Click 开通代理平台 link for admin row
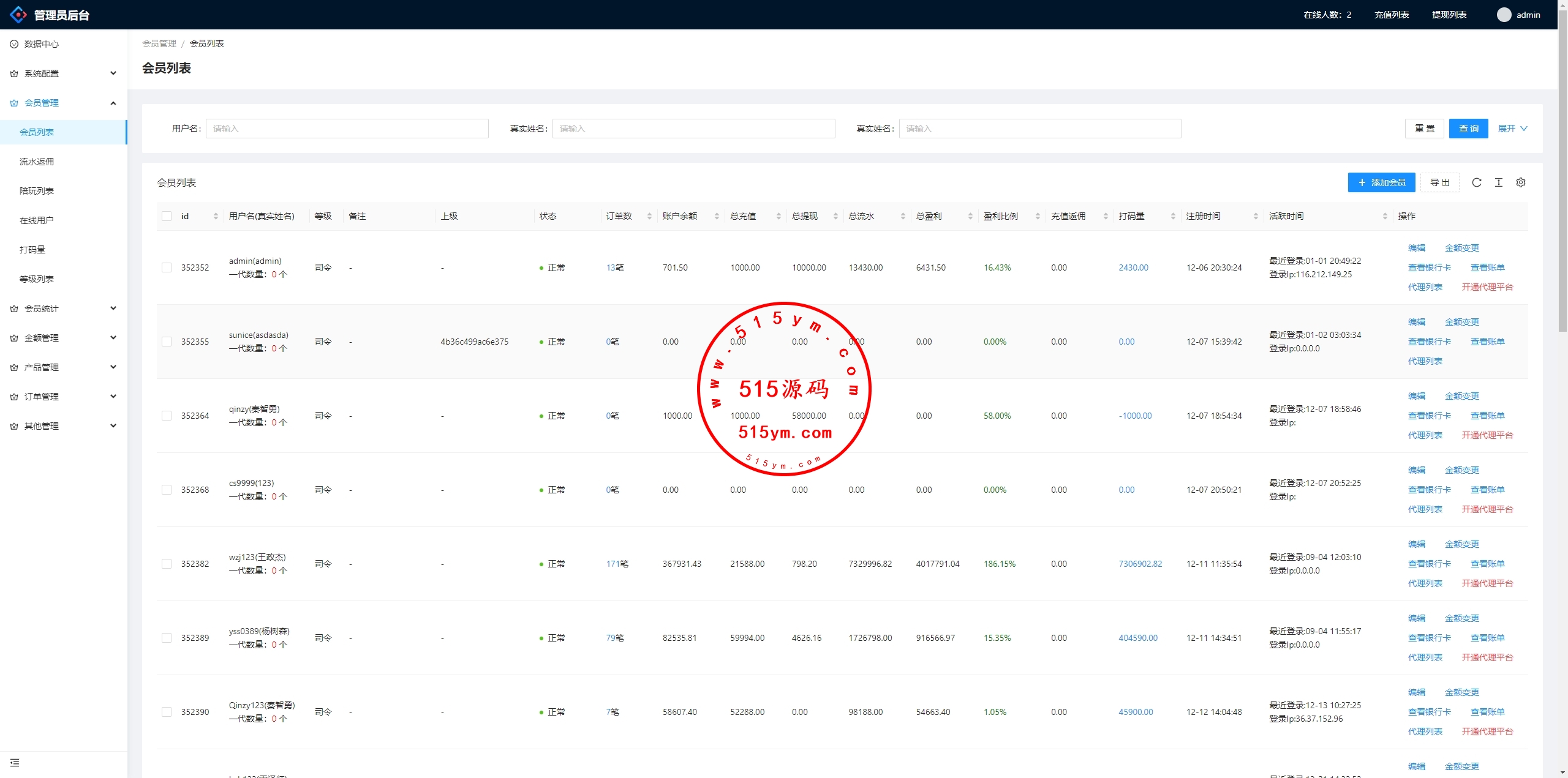Viewport: 1568px width, 778px height. coord(1487,287)
